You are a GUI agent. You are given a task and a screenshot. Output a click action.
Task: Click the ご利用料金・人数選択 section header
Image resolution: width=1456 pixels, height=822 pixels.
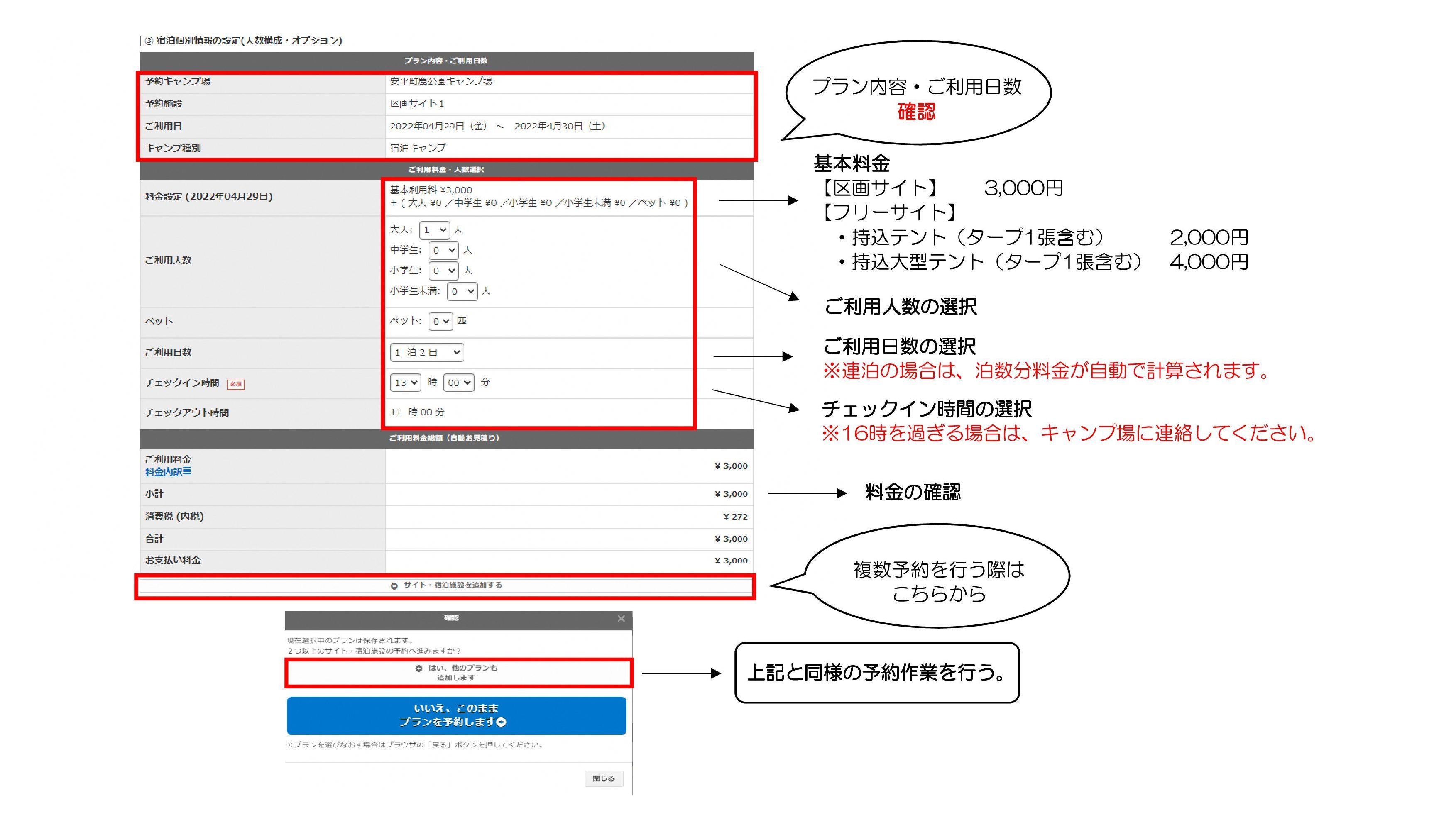[x=447, y=170]
